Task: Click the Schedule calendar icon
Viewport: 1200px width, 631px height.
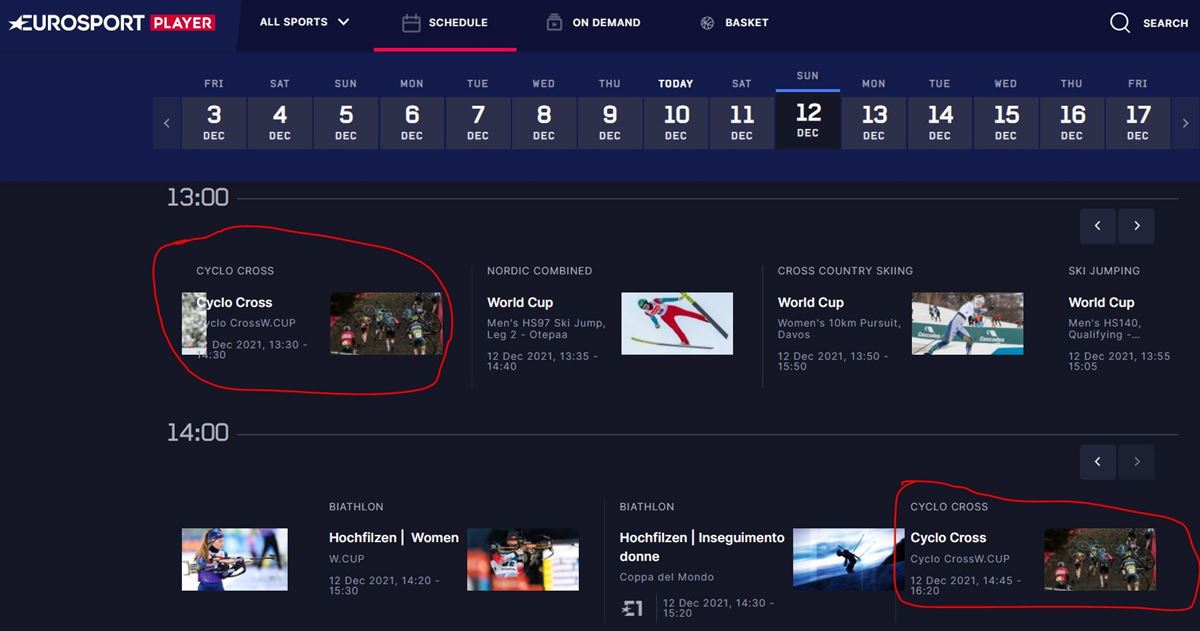Action: click(411, 23)
